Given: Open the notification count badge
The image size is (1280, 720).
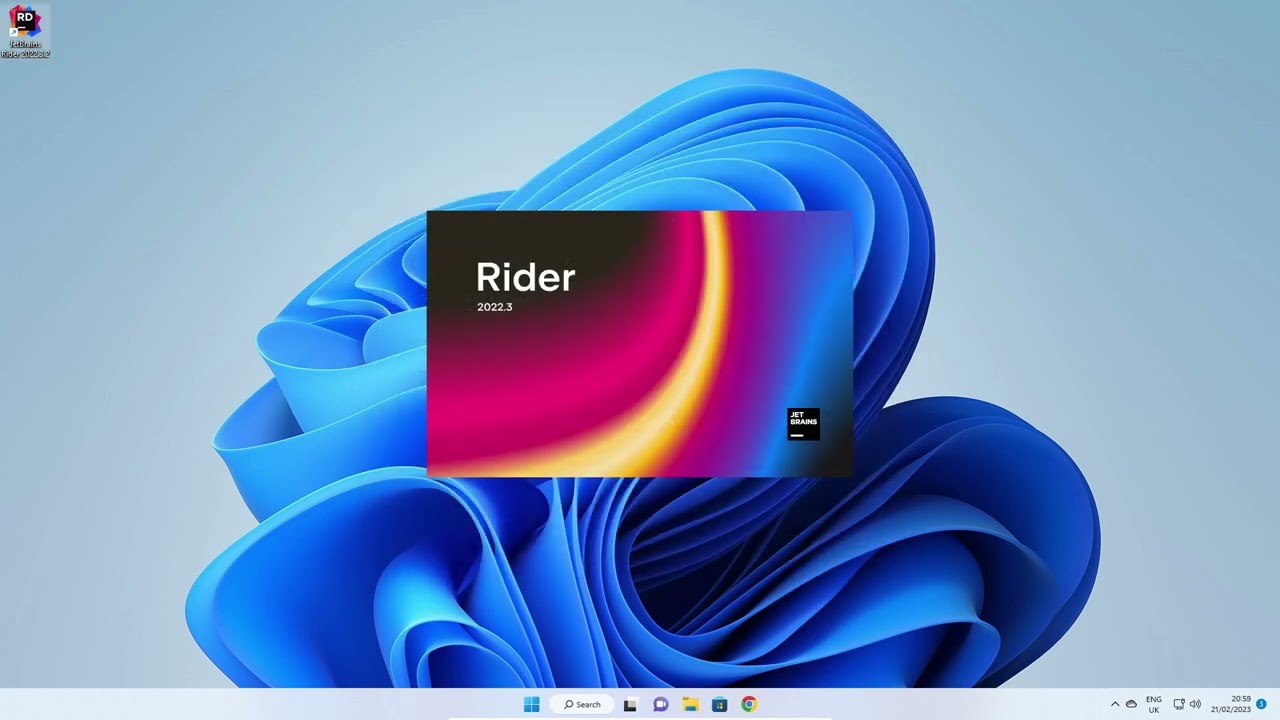Looking at the screenshot, I should tap(1261, 704).
